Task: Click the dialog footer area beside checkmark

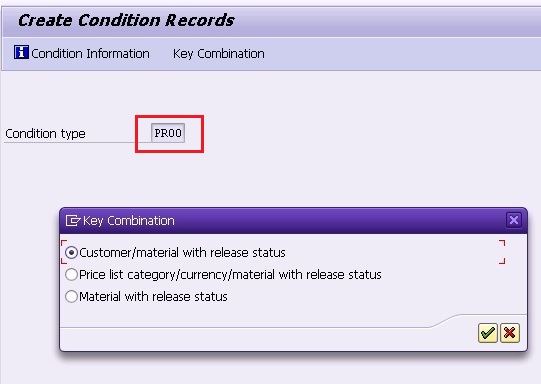Action: tap(267, 339)
